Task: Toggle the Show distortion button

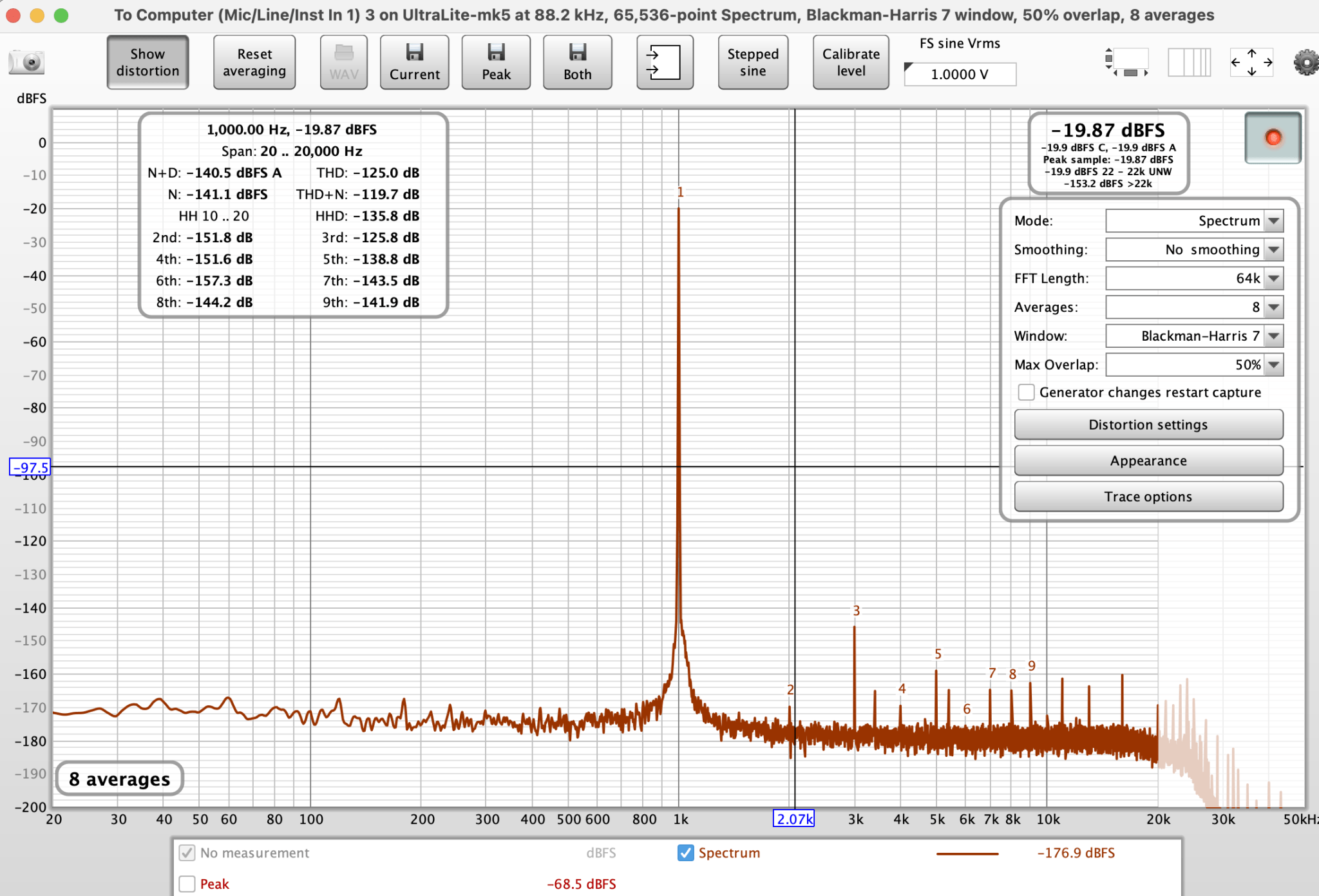Action: (x=147, y=62)
